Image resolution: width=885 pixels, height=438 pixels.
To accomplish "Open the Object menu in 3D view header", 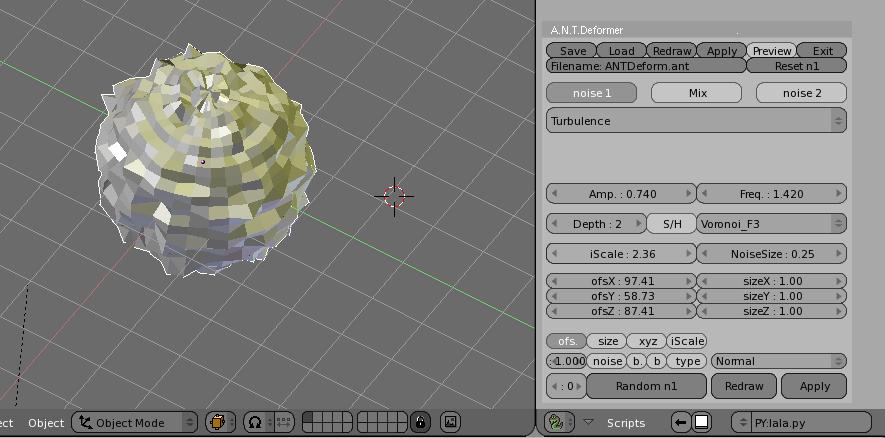I will [46, 423].
